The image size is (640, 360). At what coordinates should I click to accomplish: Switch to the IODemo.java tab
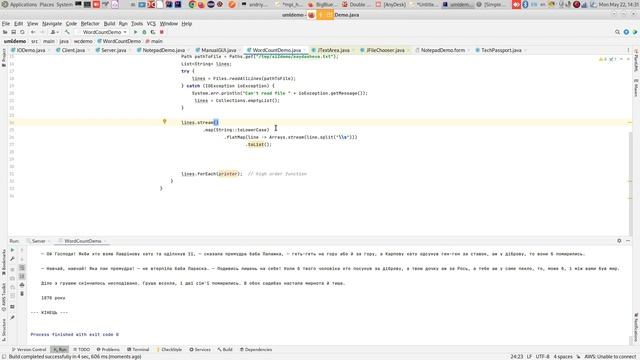[x=31, y=50]
